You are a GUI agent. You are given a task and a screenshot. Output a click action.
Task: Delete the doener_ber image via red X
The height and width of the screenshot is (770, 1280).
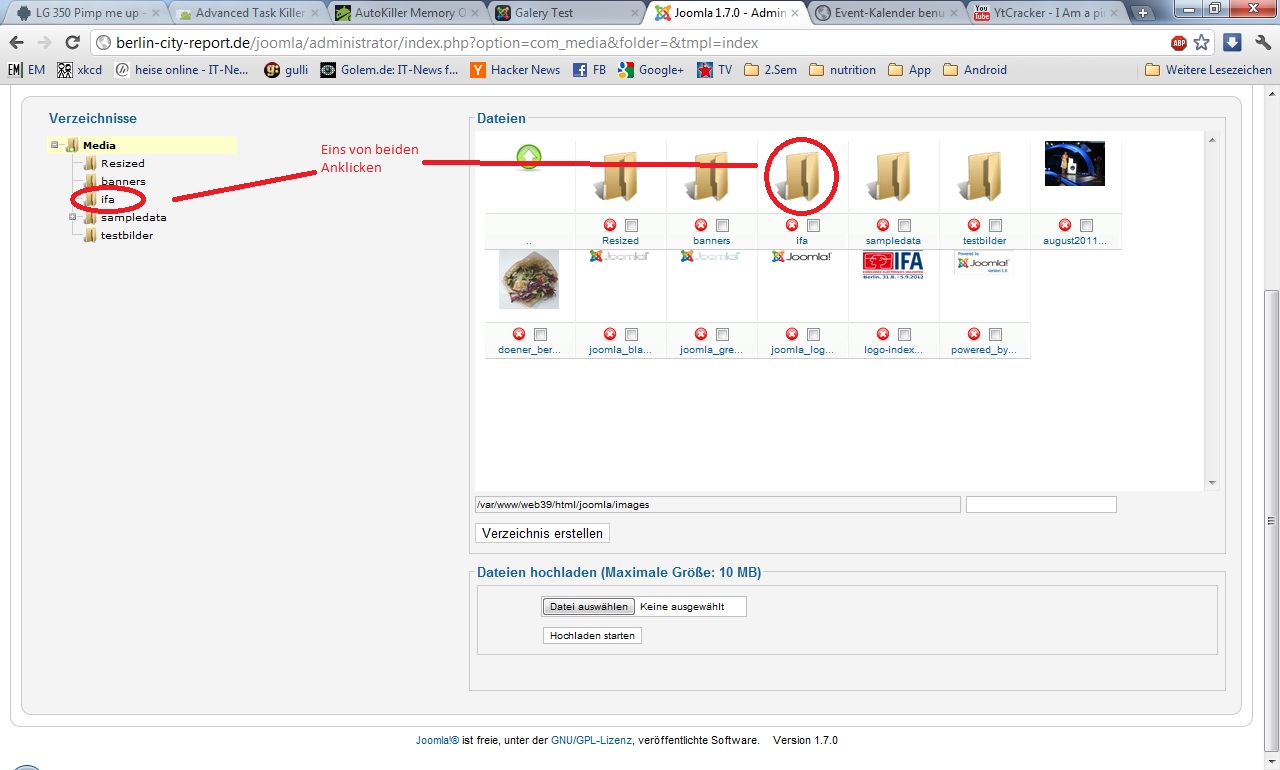519,334
